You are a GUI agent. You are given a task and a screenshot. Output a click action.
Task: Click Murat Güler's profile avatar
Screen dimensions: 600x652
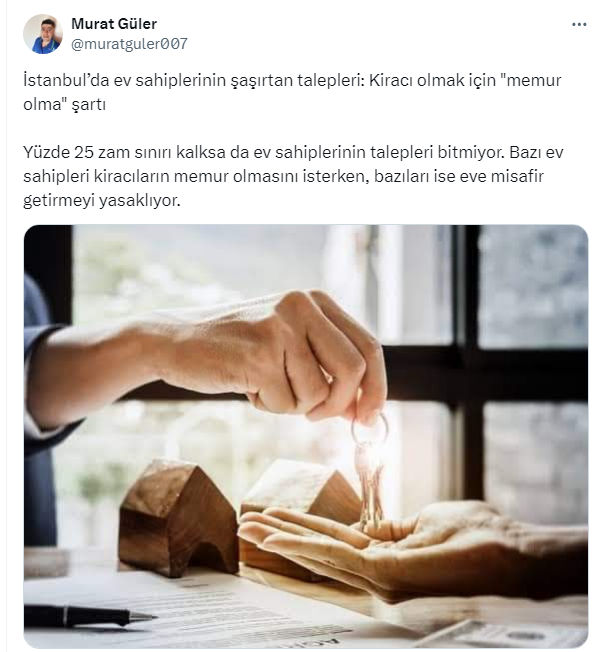coord(43,34)
